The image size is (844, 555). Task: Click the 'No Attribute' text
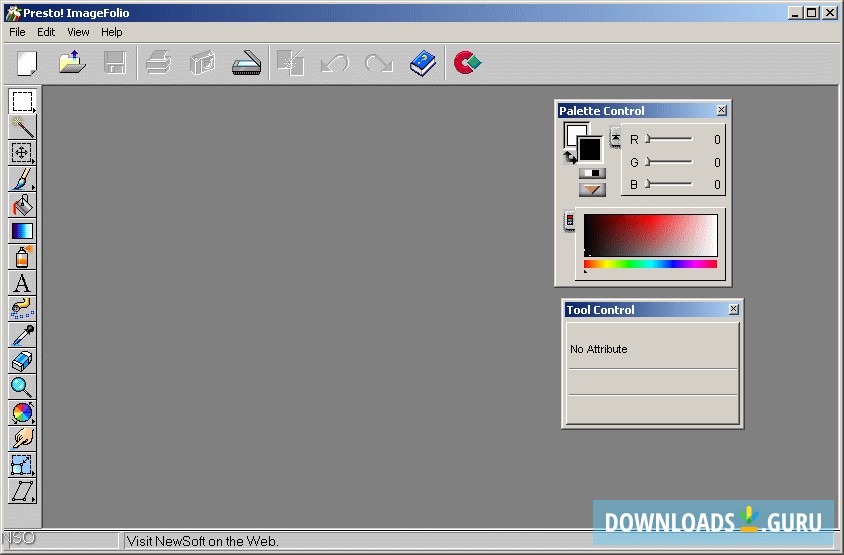[599, 349]
